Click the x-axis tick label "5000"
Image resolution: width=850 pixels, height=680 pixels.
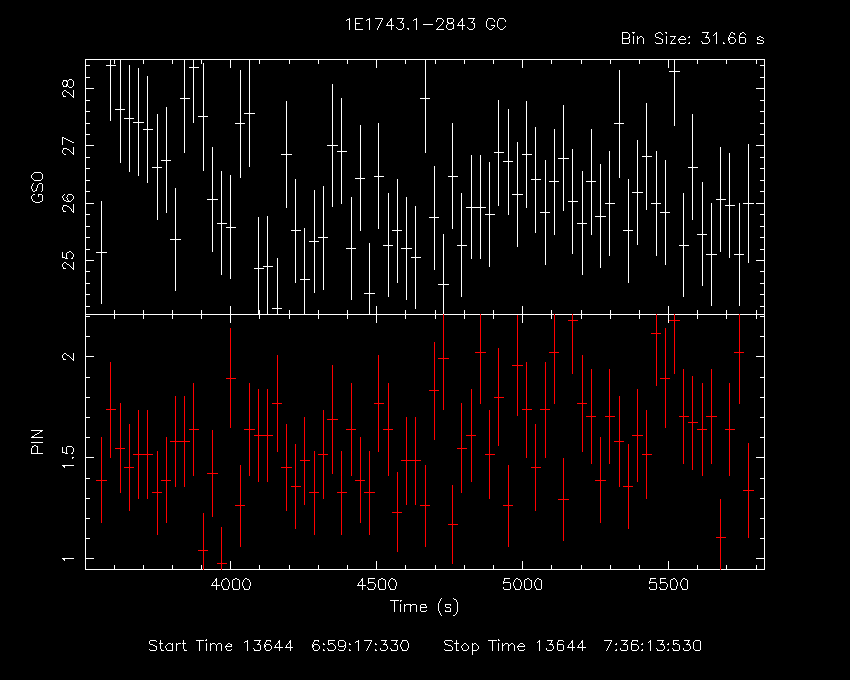click(523, 585)
